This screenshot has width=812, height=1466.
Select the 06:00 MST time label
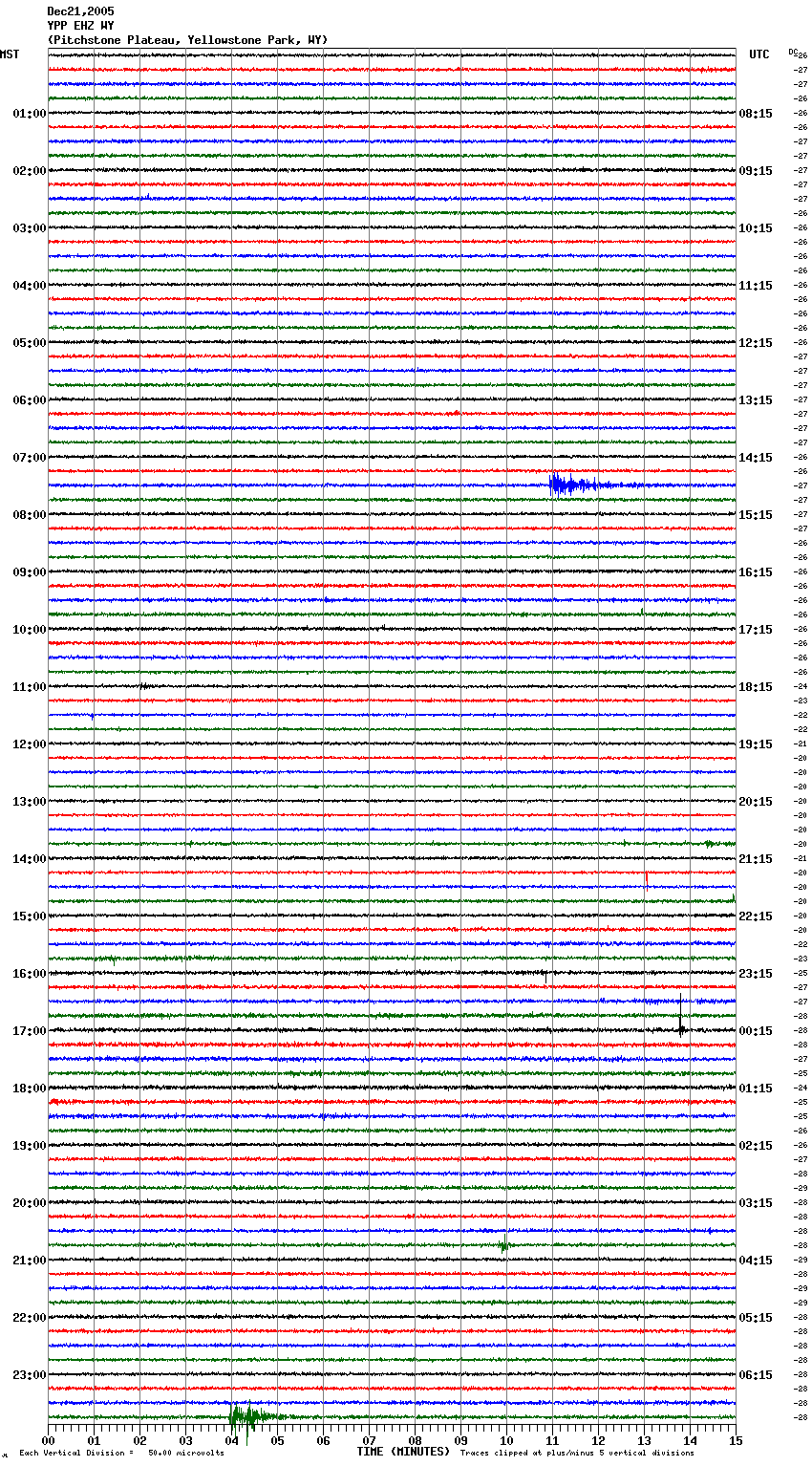tap(29, 400)
